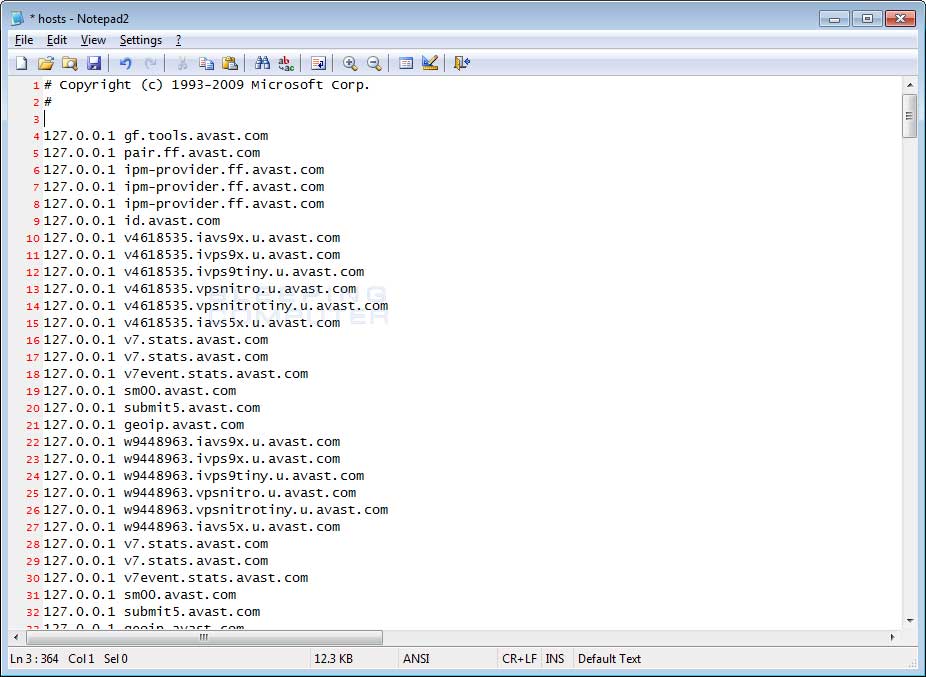926x677 pixels.
Task: Click the Browse files toolbar icon
Action: coord(70,63)
